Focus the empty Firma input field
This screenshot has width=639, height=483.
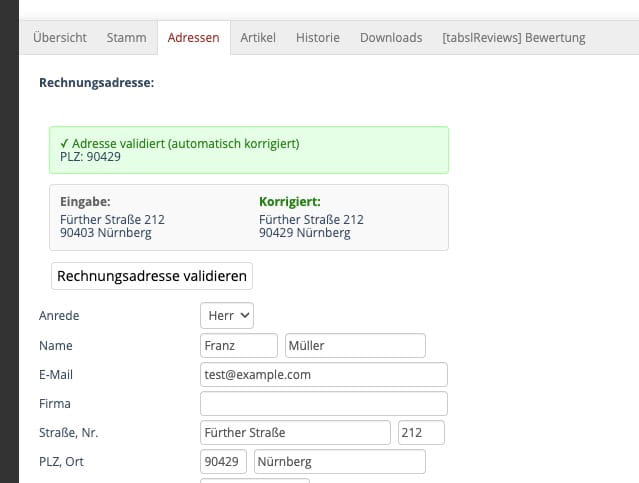pos(324,404)
